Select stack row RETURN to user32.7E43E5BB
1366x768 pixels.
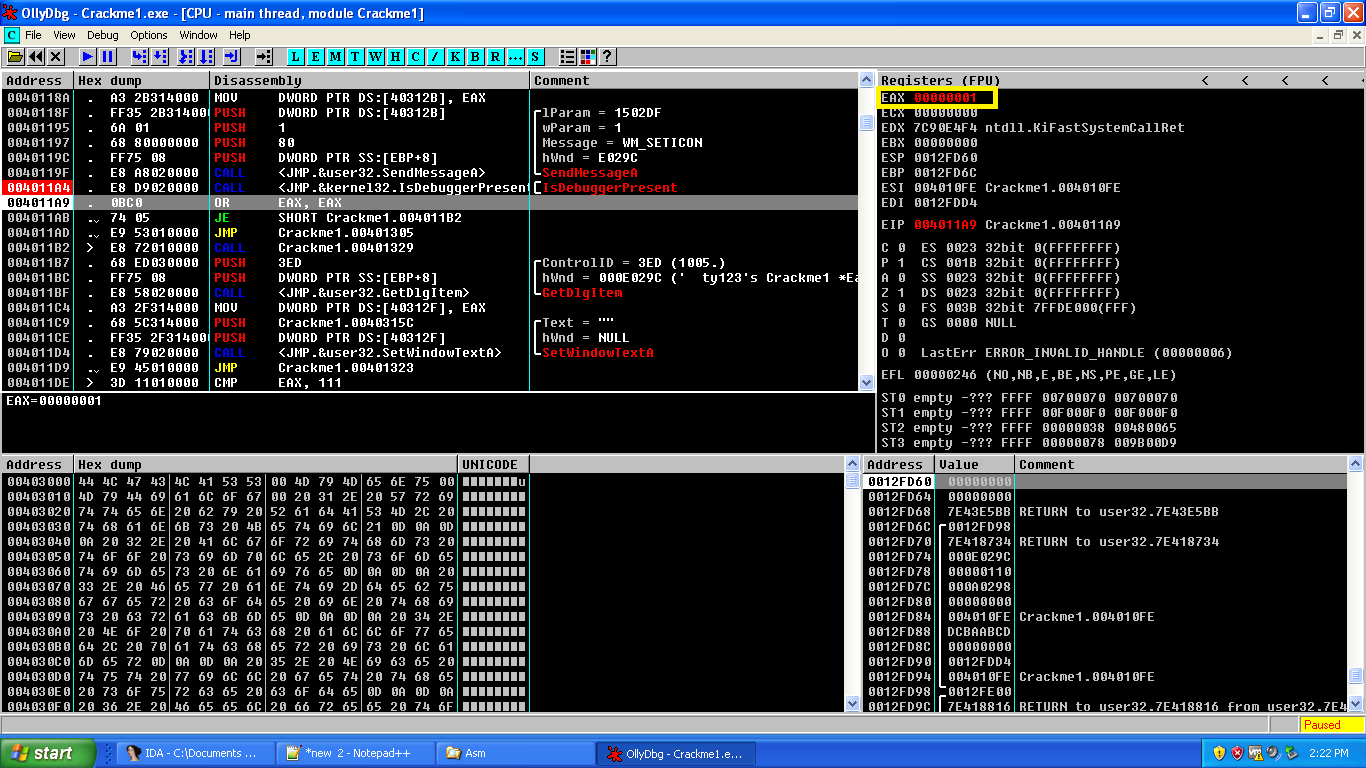coord(1105,511)
